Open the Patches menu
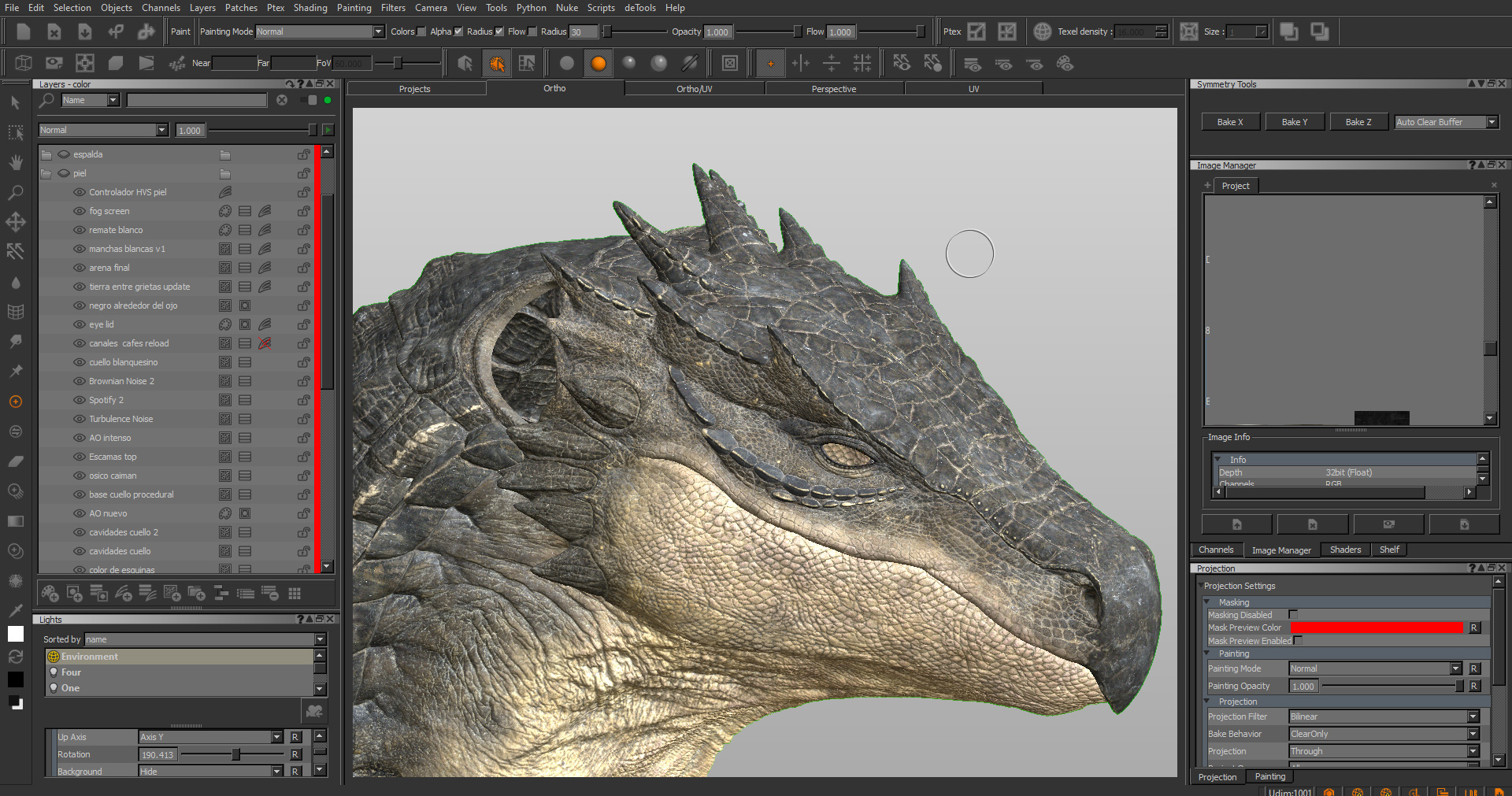The height and width of the screenshot is (796, 1512). pyautogui.click(x=241, y=8)
